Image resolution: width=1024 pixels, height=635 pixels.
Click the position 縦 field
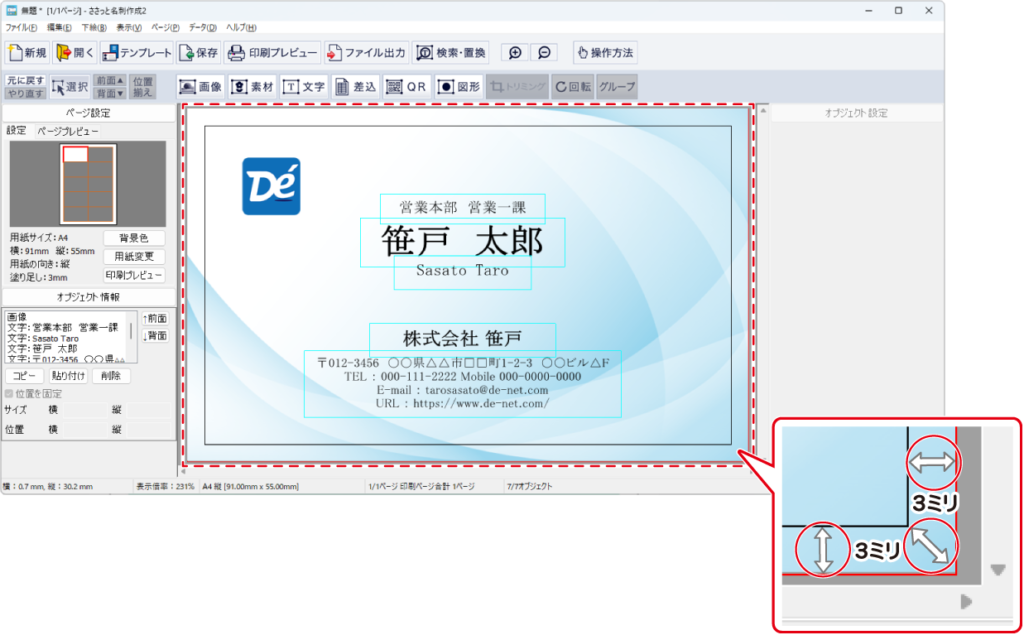click(147, 430)
